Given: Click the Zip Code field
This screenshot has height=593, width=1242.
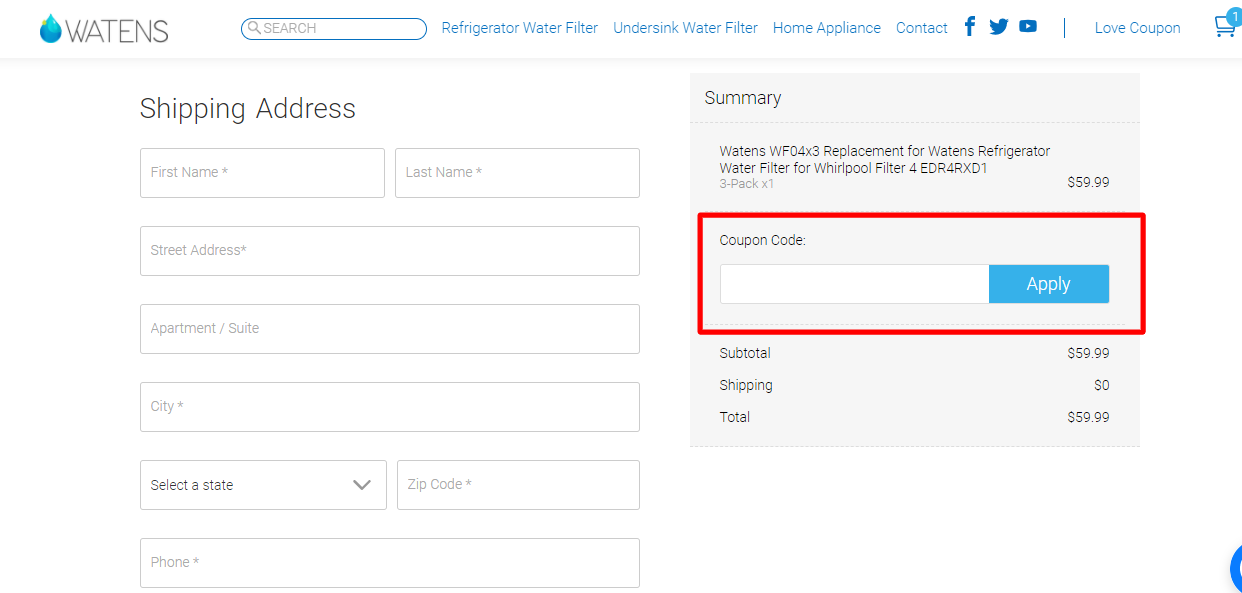Looking at the screenshot, I should (x=518, y=485).
